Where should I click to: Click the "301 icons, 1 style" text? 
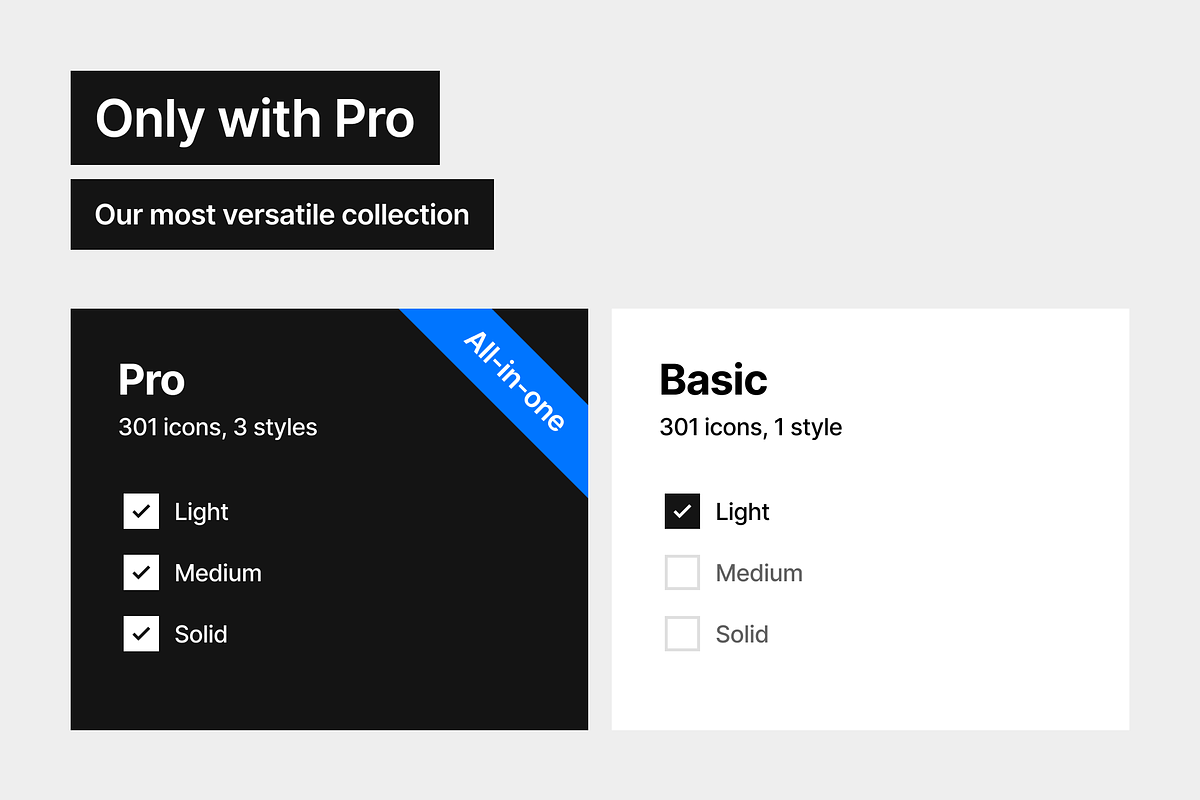(750, 428)
